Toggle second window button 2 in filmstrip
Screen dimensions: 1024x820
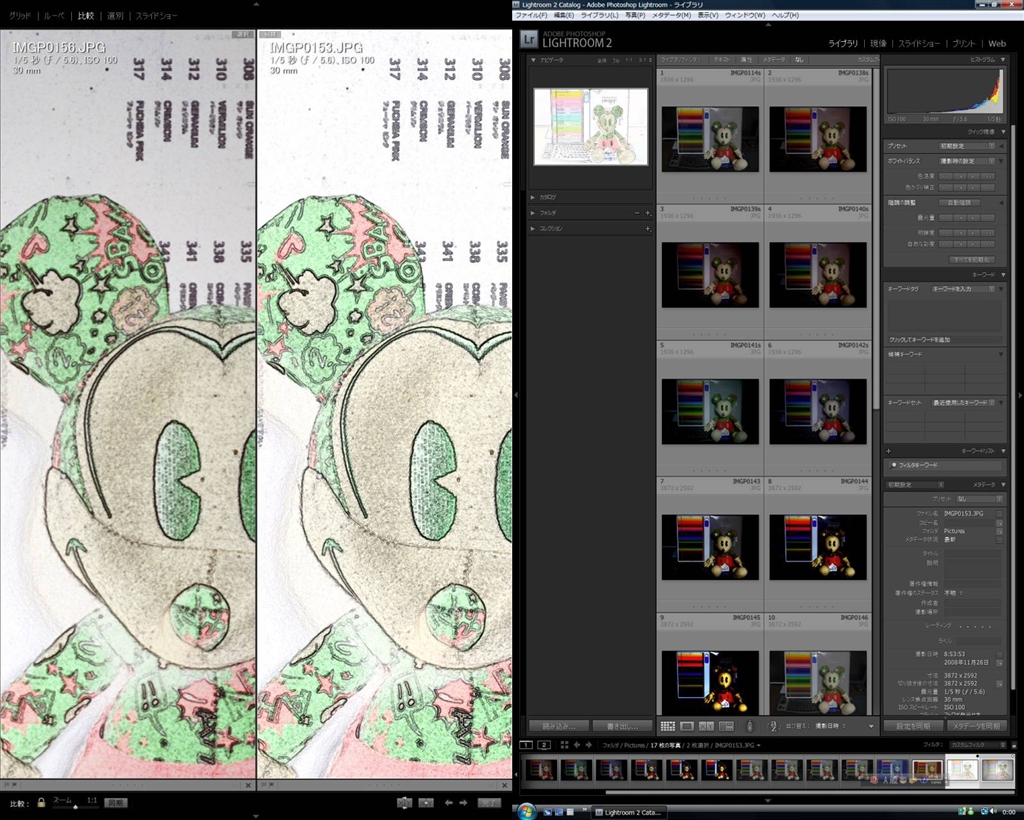[x=544, y=745]
